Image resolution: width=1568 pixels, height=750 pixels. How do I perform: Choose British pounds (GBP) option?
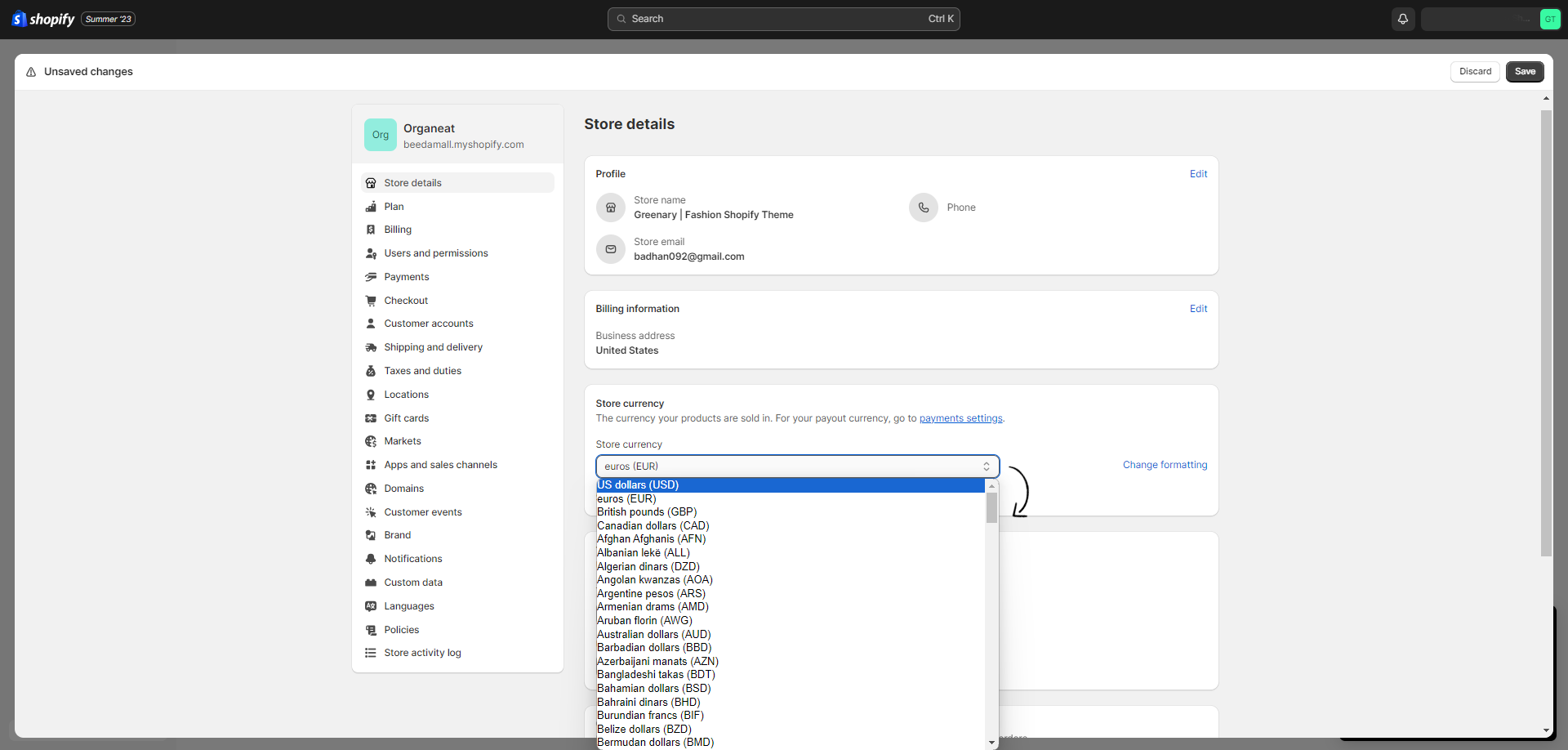point(791,512)
